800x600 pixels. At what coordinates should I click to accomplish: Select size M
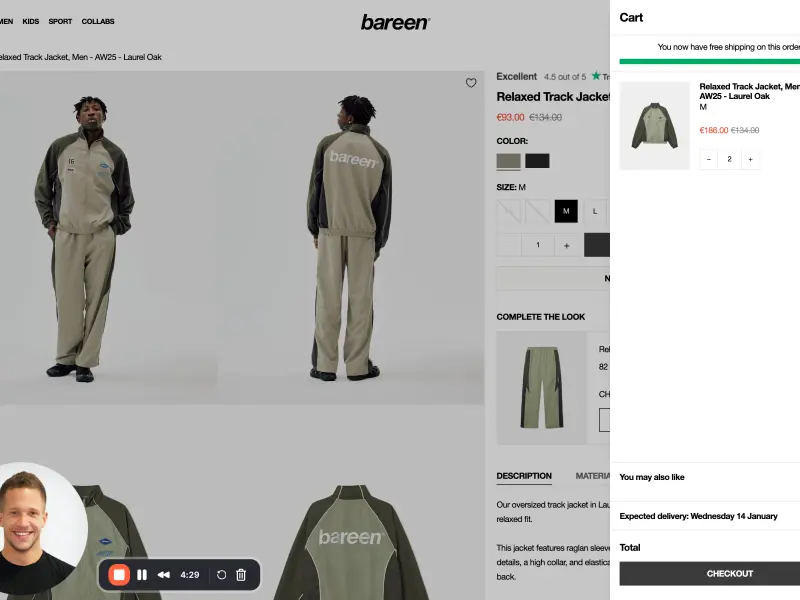pos(566,211)
